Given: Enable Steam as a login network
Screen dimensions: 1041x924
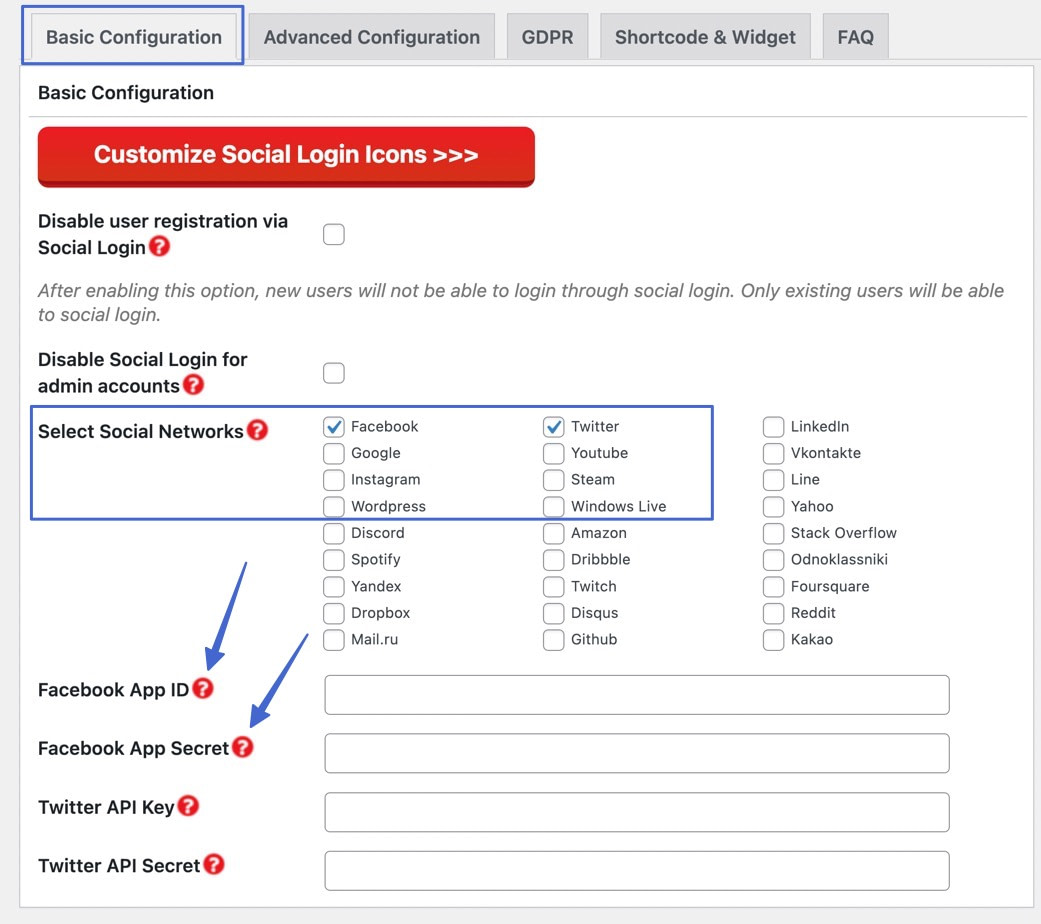Looking at the screenshot, I should tap(553, 479).
